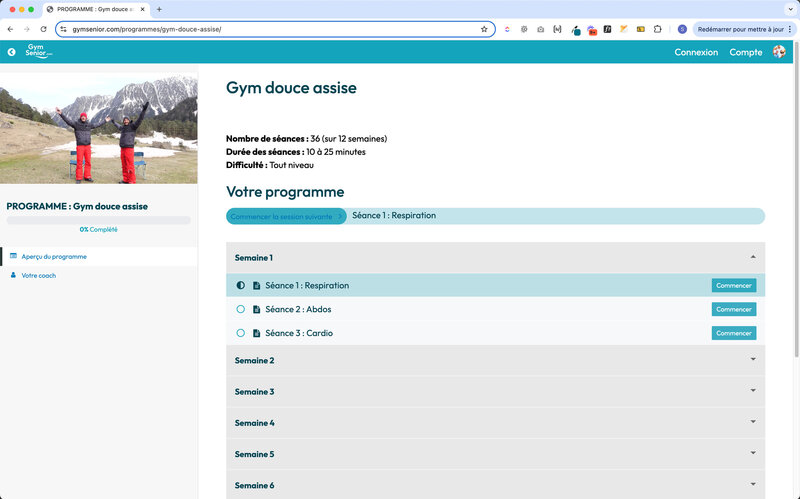Open Chrome three-dot menu
The width and height of the screenshot is (800, 499).
tap(790, 29)
